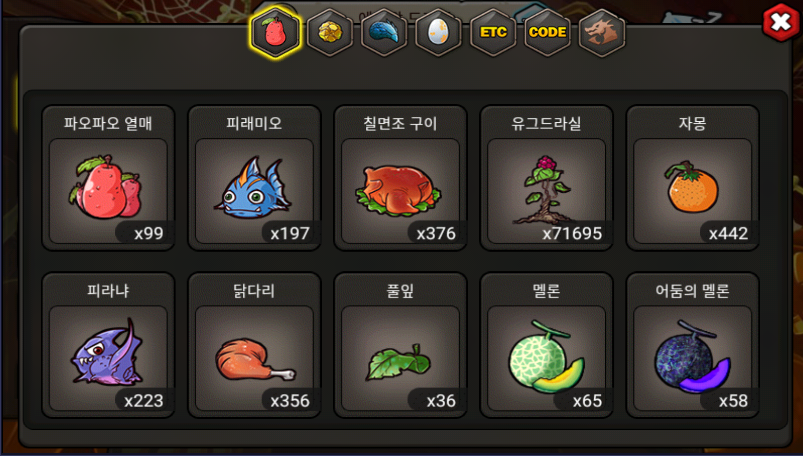Choose the 어둠의 멜론 dark melon
Screen dimensions: 803x456
[692, 345]
